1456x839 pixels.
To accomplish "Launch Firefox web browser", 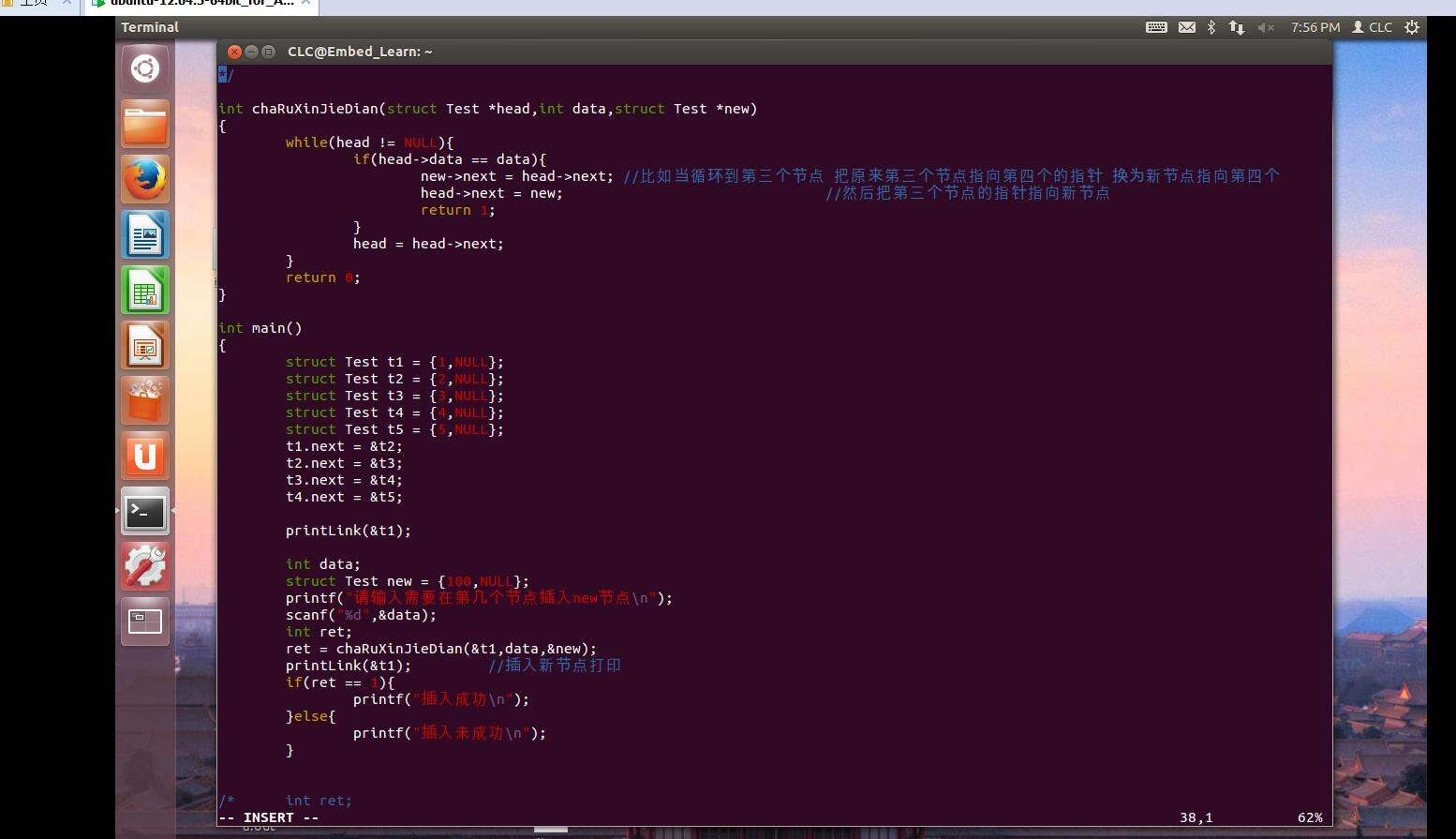I will pos(145,180).
